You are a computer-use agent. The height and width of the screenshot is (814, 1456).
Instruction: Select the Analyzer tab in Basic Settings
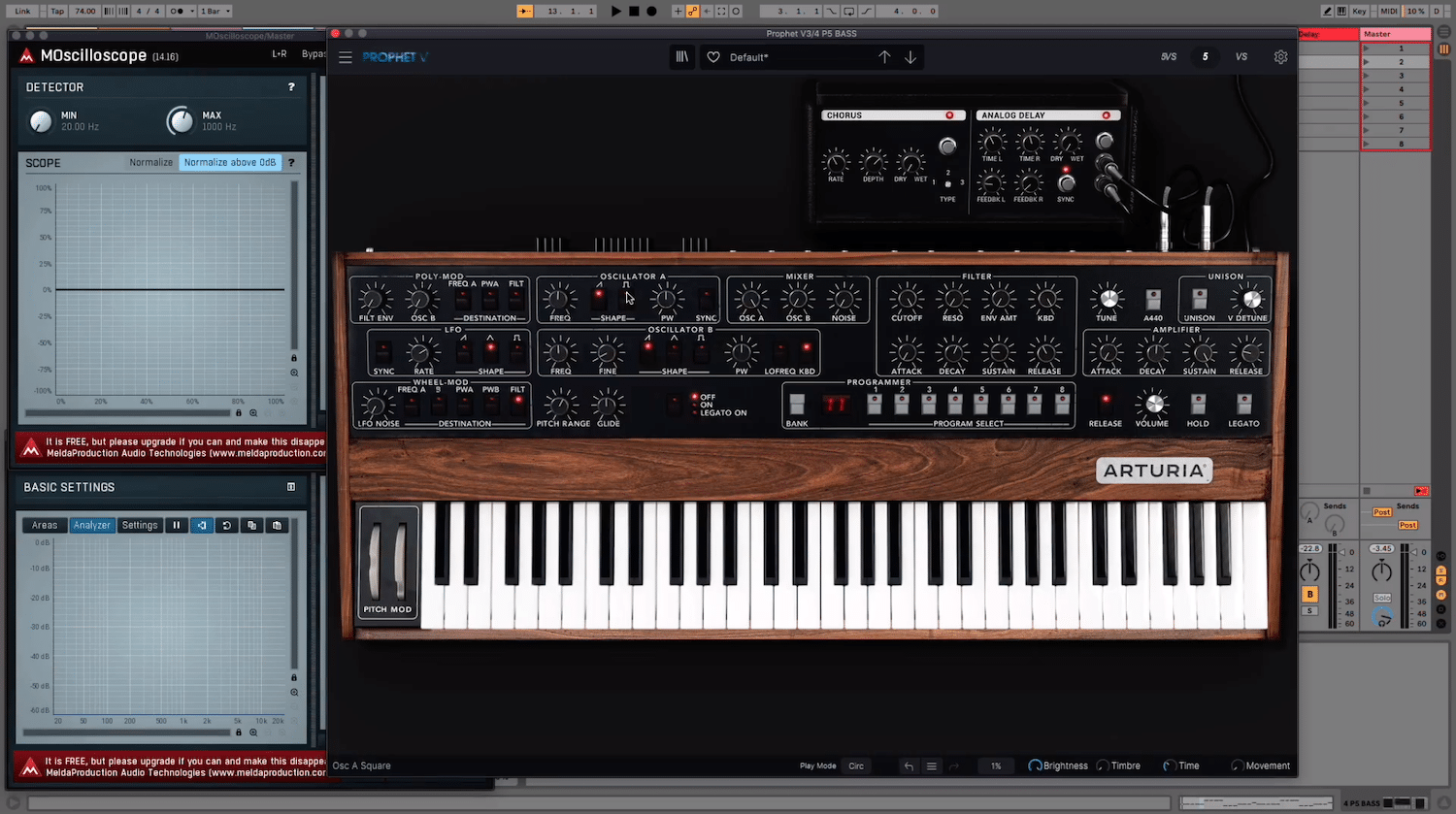pyautogui.click(x=92, y=525)
